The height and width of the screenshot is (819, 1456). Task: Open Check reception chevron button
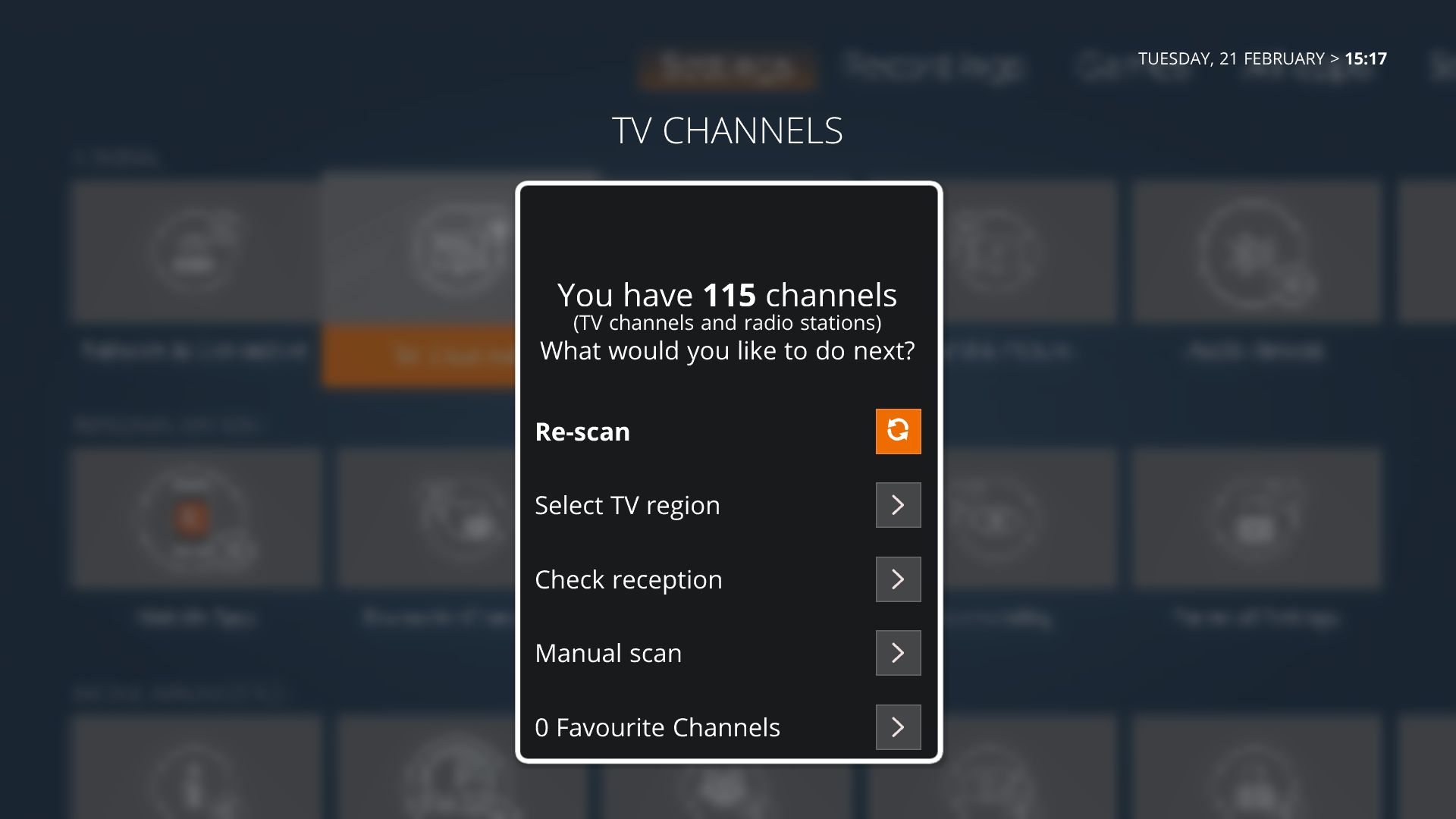(x=898, y=579)
